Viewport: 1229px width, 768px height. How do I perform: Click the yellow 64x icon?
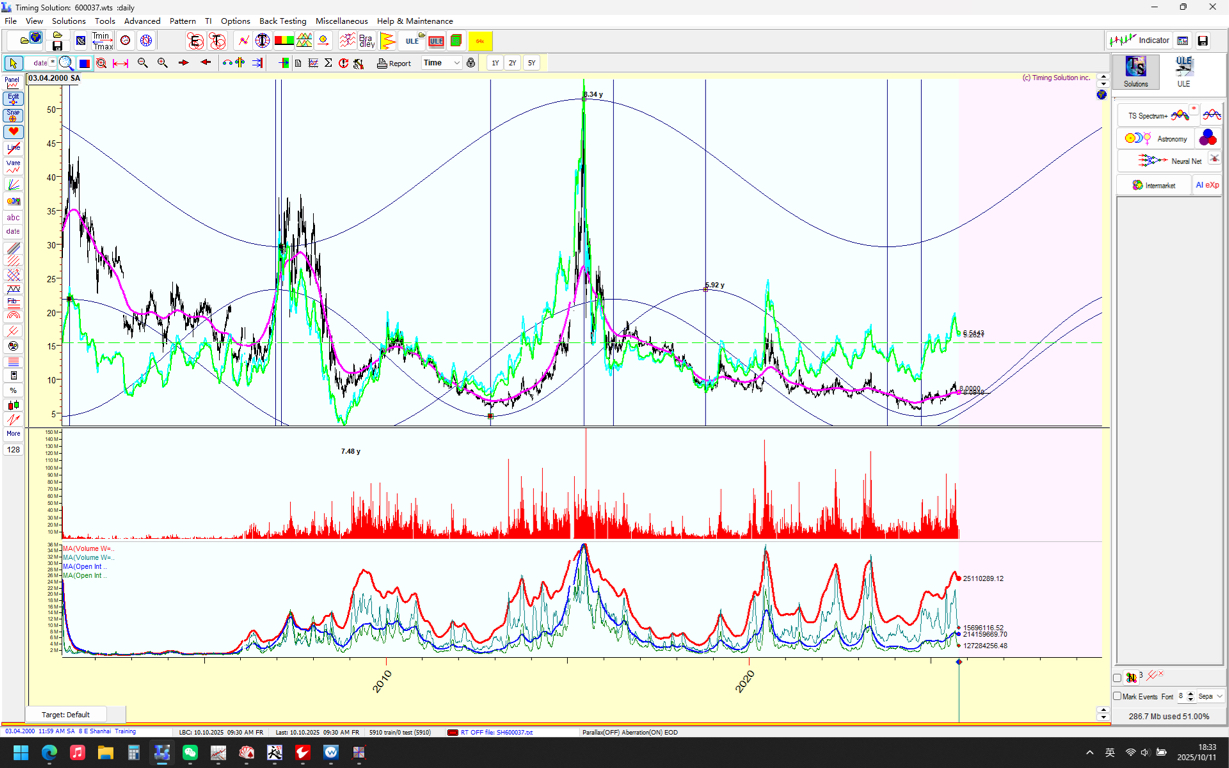(x=480, y=41)
